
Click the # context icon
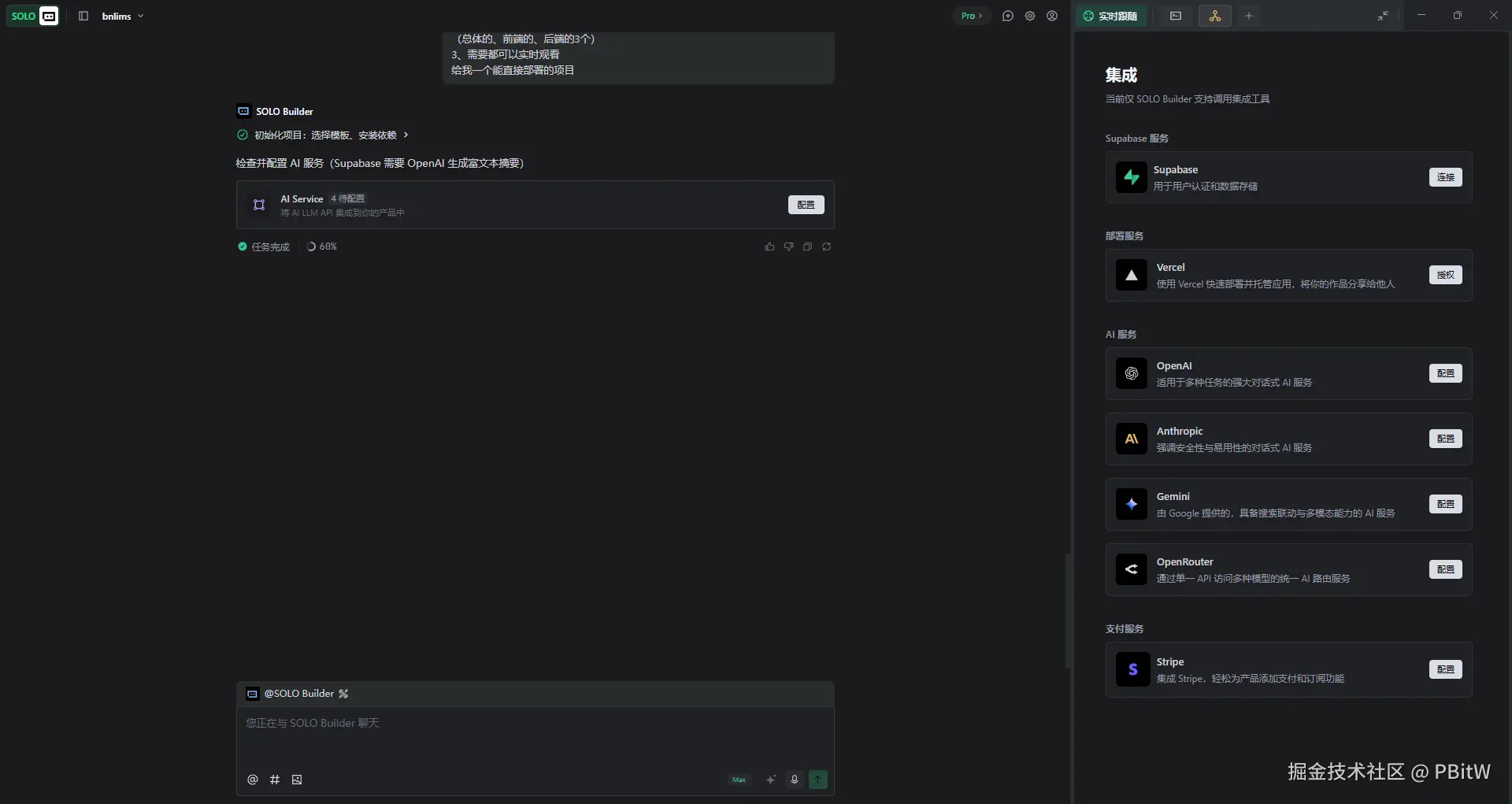pos(275,780)
